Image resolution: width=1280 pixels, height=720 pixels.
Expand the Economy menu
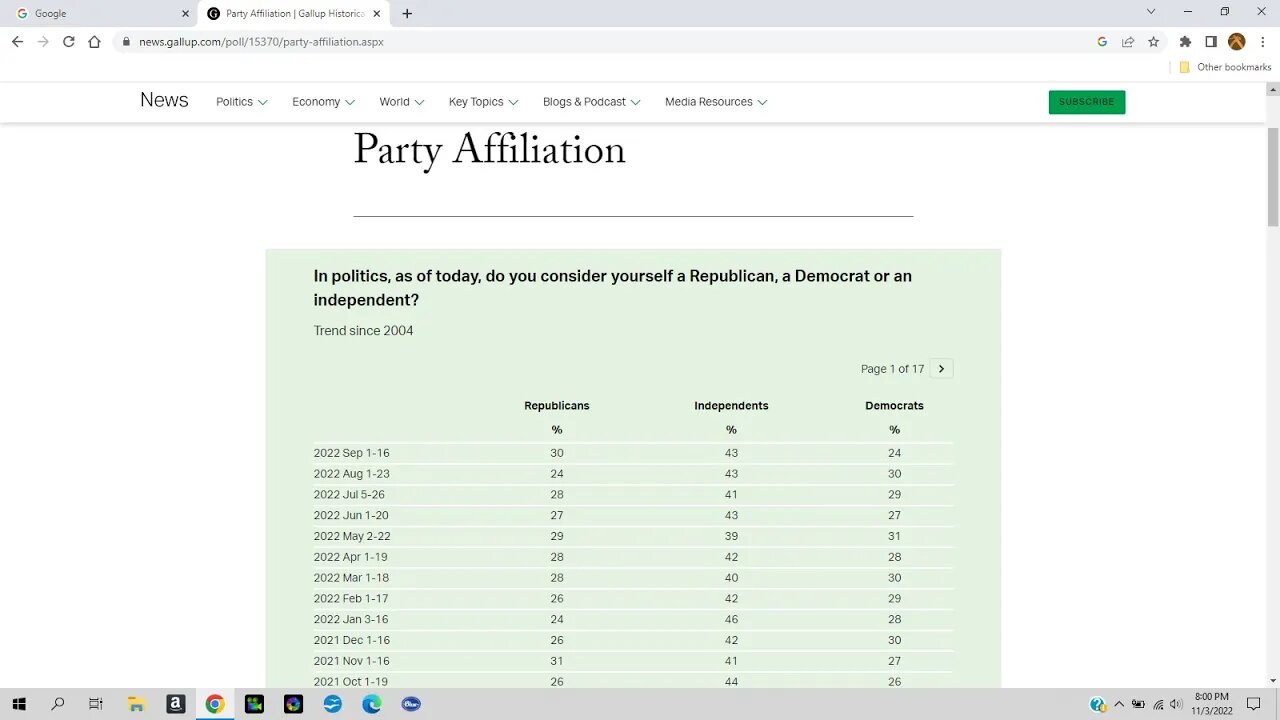pos(323,102)
